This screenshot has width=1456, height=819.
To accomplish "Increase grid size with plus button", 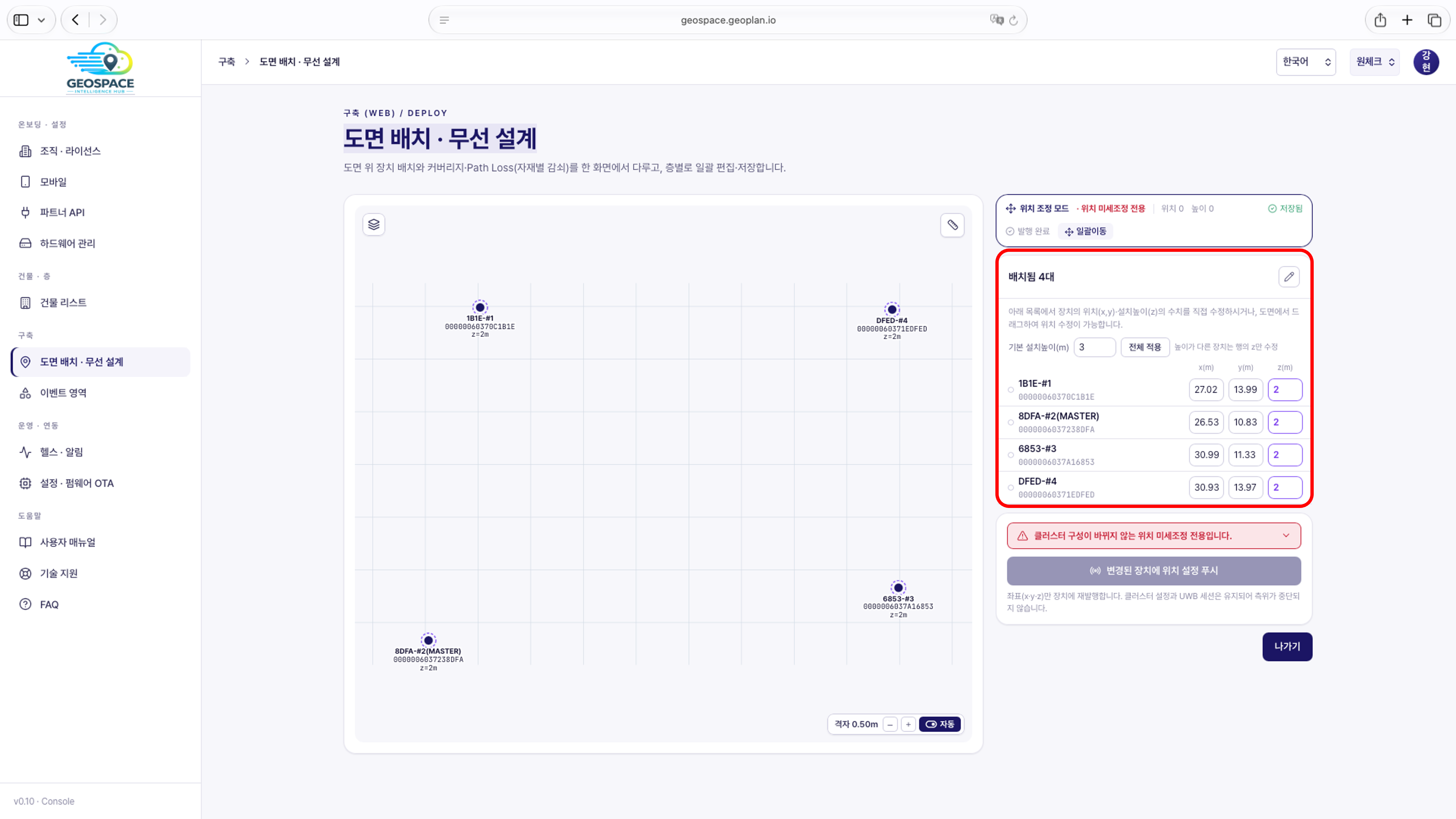I will [x=908, y=724].
